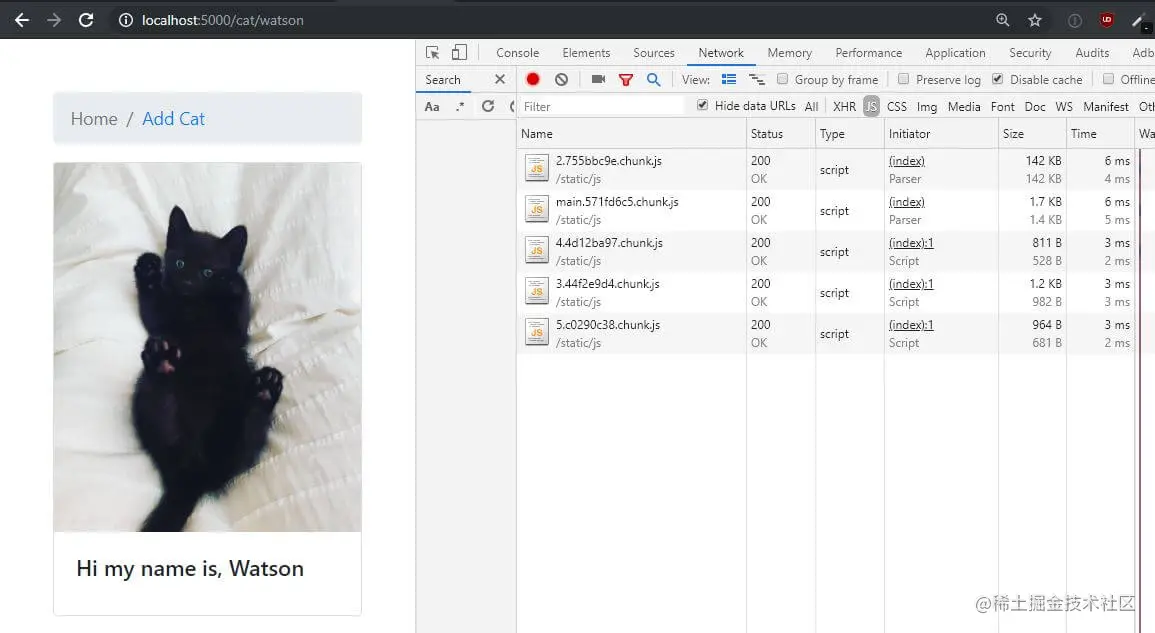
Task: Filter requests by Manifest
Action: pyautogui.click(x=1106, y=107)
